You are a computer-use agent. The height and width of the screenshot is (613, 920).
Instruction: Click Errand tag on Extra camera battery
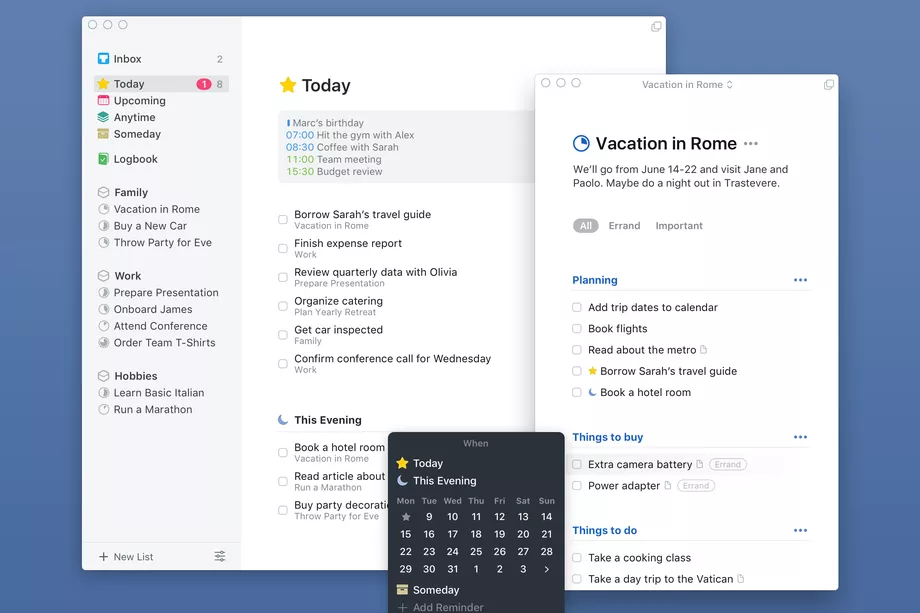pos(728,465)
